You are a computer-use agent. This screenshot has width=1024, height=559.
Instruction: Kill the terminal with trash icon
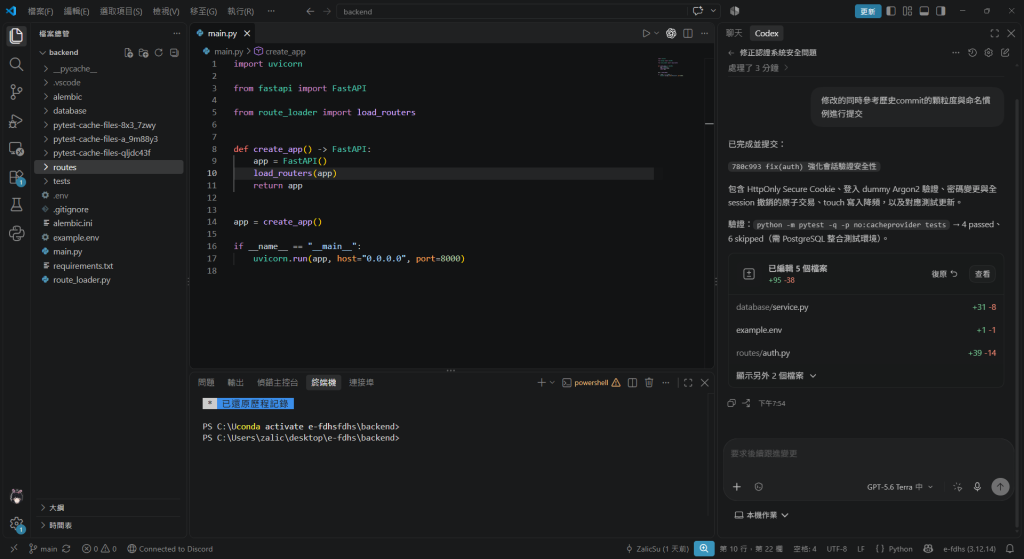(649, 383)
